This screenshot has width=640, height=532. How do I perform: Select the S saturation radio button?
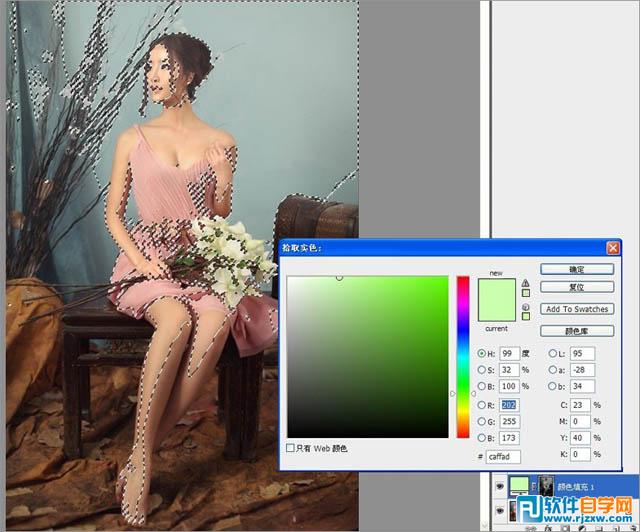[482, 370]
